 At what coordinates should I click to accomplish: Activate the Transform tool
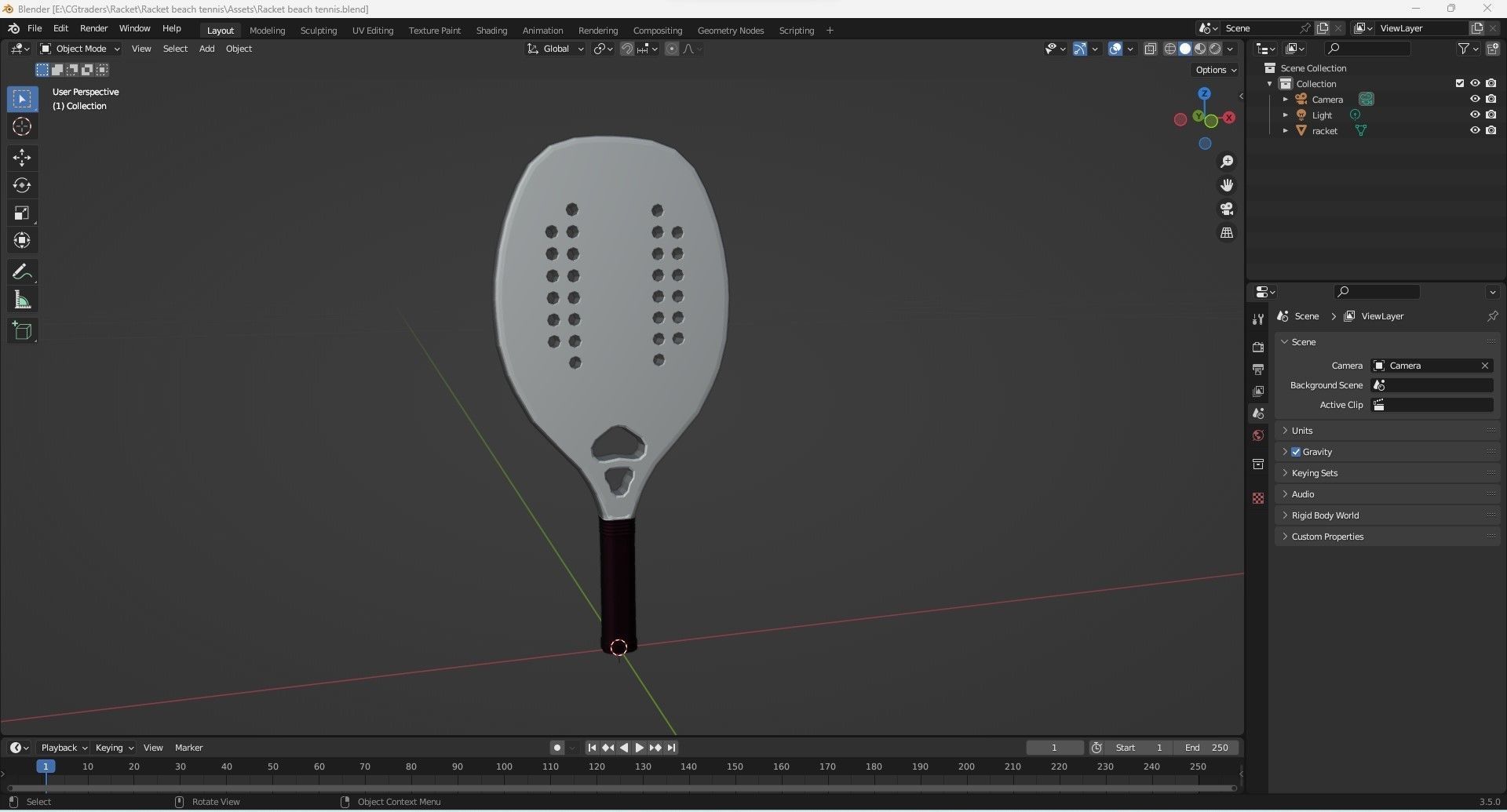(x=22, y=240)
